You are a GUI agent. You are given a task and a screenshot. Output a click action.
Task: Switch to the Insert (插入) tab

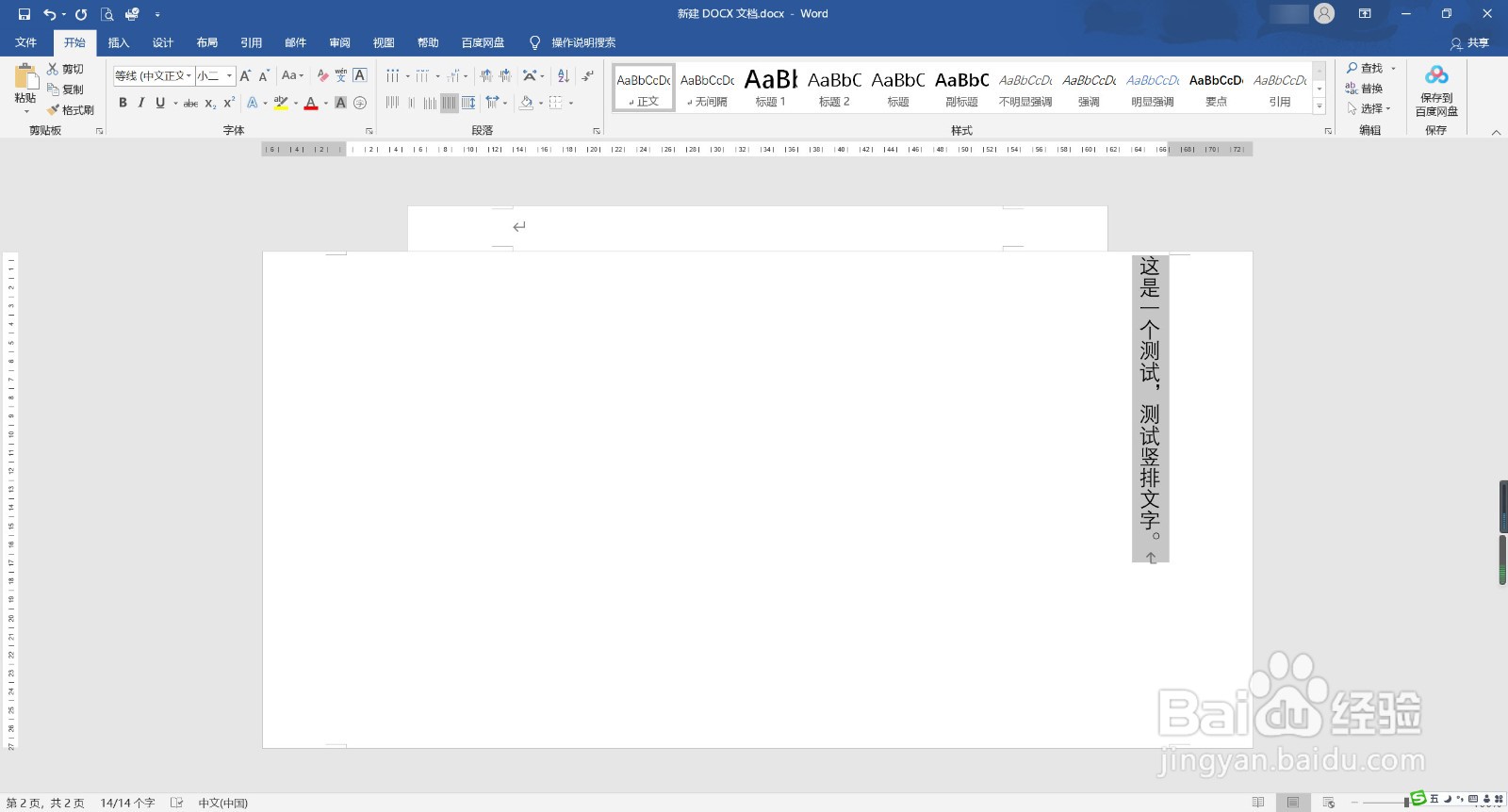click(x=118, y=42)
